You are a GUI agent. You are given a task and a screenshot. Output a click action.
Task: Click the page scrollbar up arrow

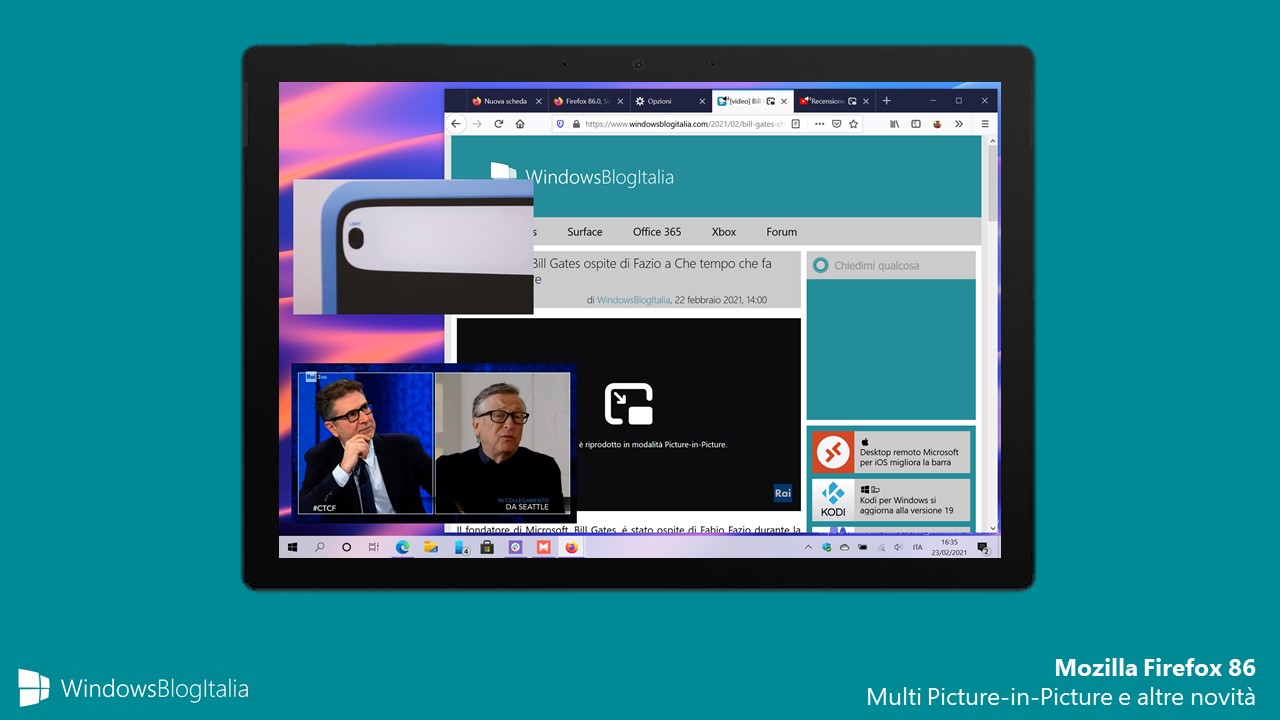[x=993, y=142]
